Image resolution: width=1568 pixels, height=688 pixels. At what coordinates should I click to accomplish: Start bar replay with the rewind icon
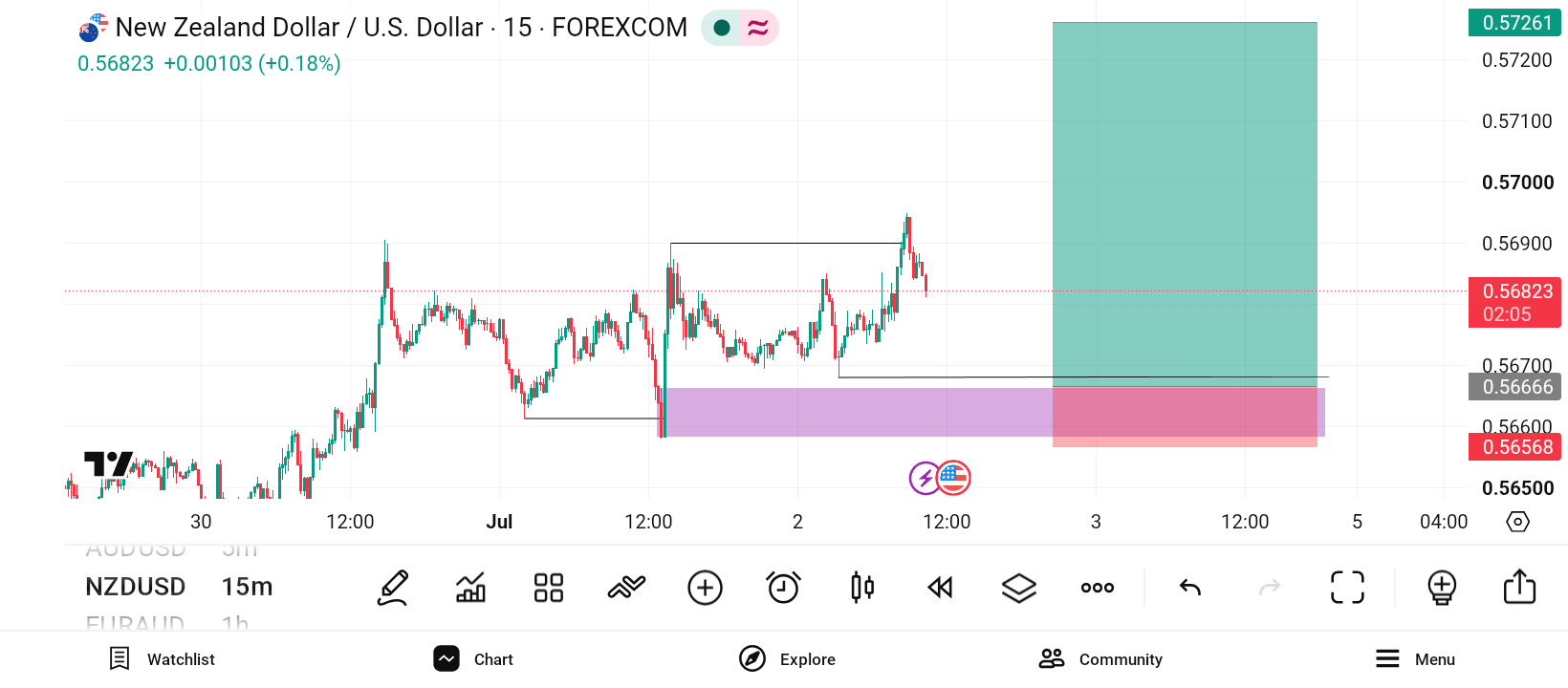941,588
